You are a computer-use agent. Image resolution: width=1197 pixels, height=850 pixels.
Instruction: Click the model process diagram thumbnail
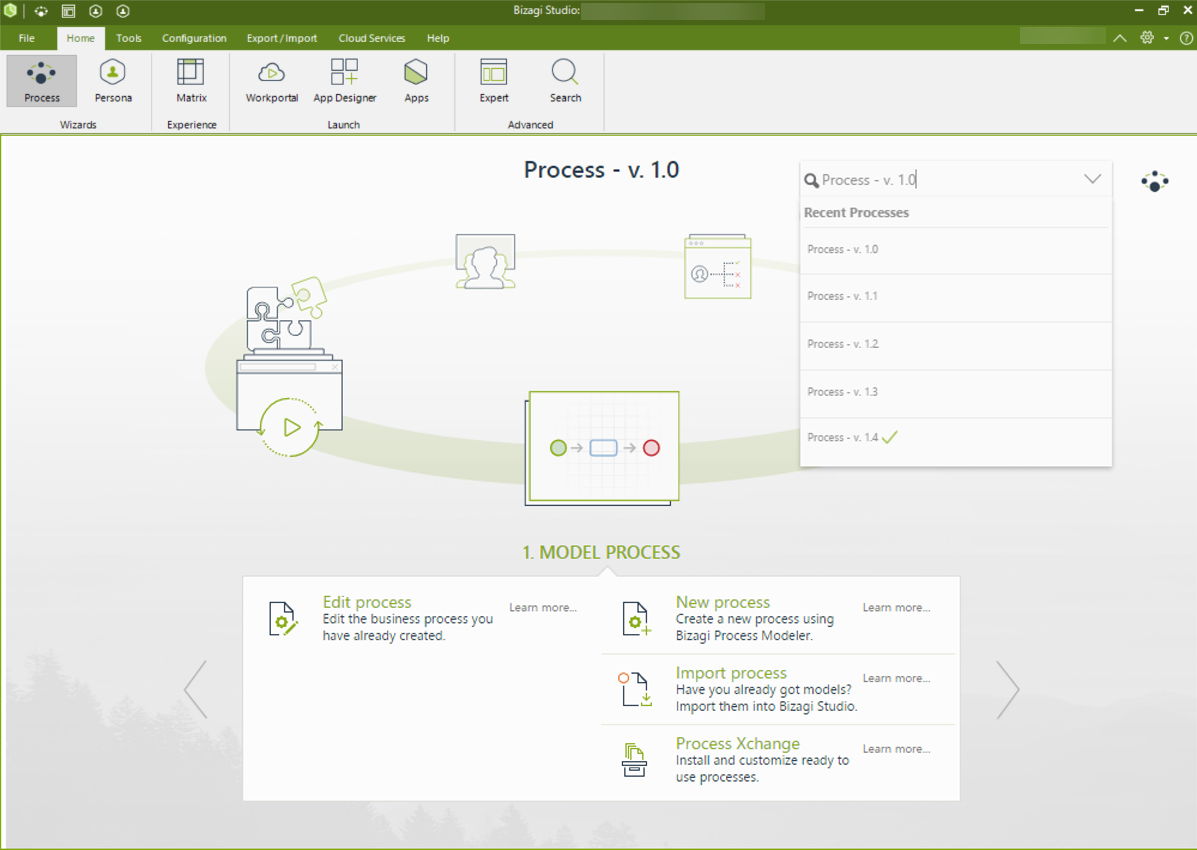[x=603, y=447]
